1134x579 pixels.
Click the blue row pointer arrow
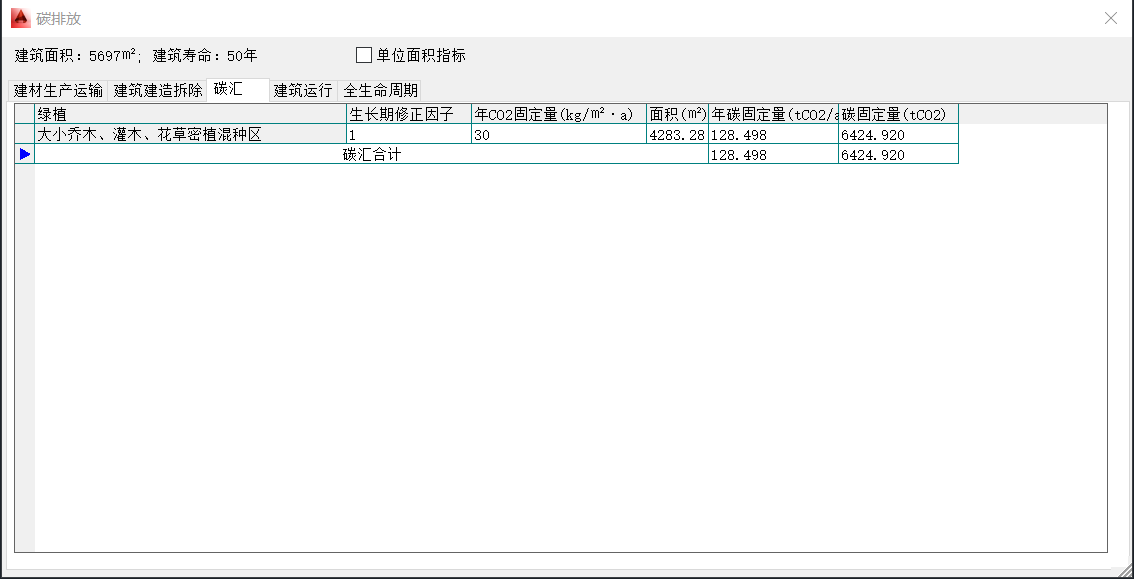coord(25,154)
